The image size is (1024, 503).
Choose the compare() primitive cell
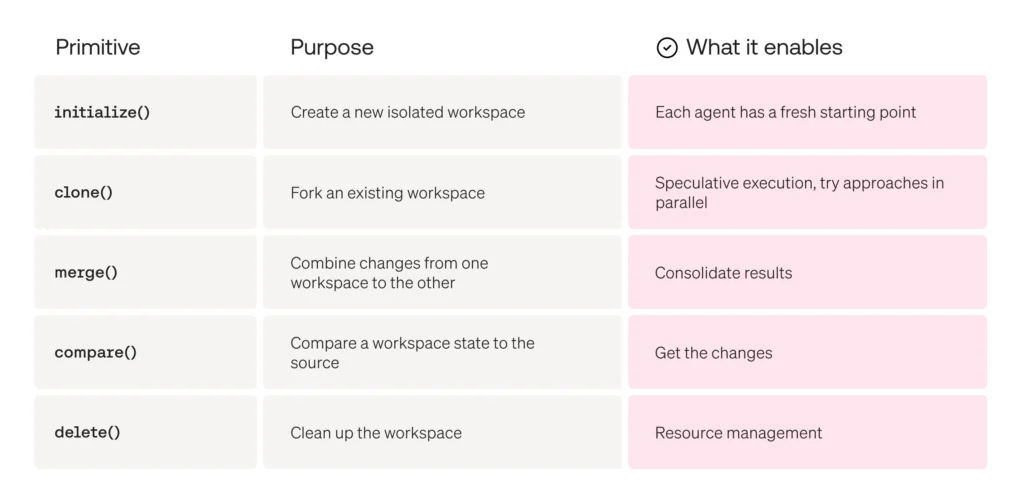146,352
